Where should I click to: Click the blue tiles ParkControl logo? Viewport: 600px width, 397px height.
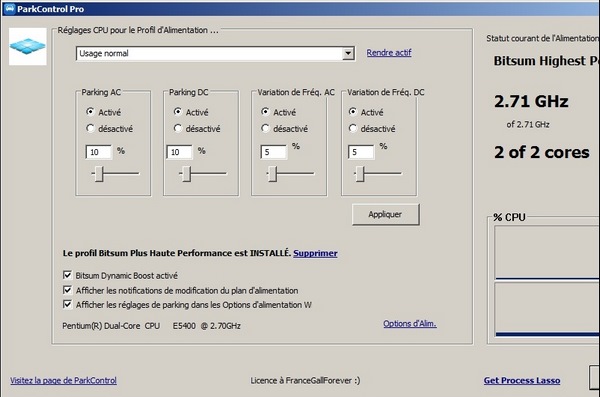pos(28,46)
